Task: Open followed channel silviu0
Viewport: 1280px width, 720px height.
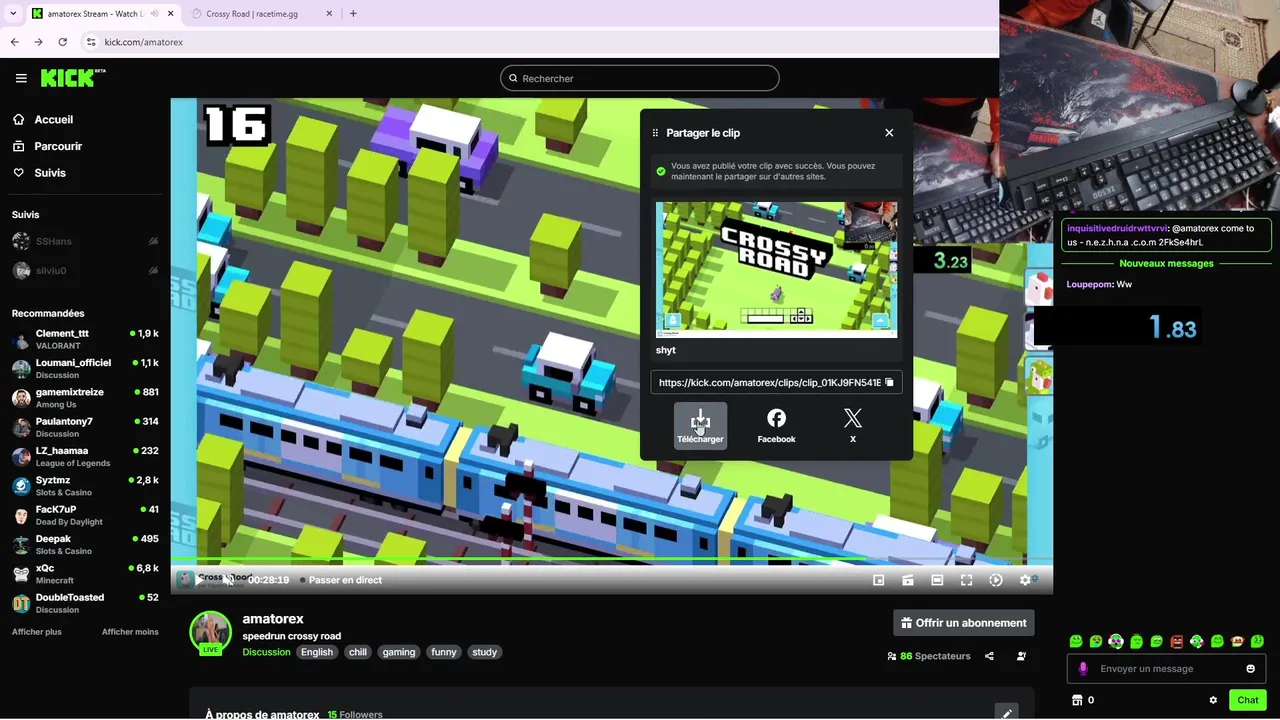Action: click(x=85, y=271)
